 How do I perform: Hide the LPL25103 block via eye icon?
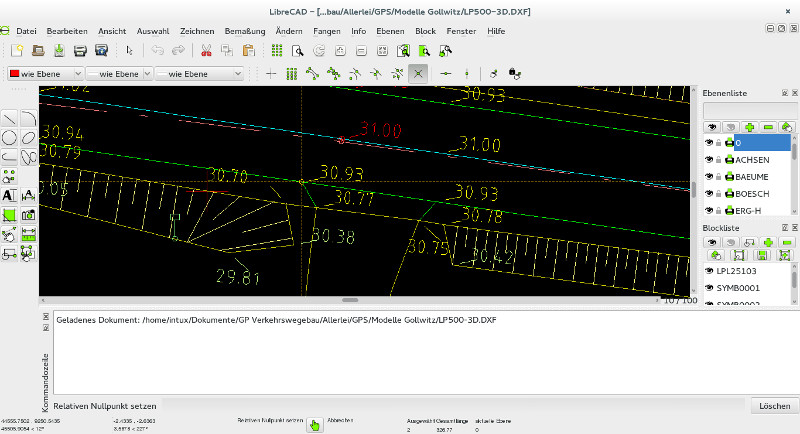(709, 271)
